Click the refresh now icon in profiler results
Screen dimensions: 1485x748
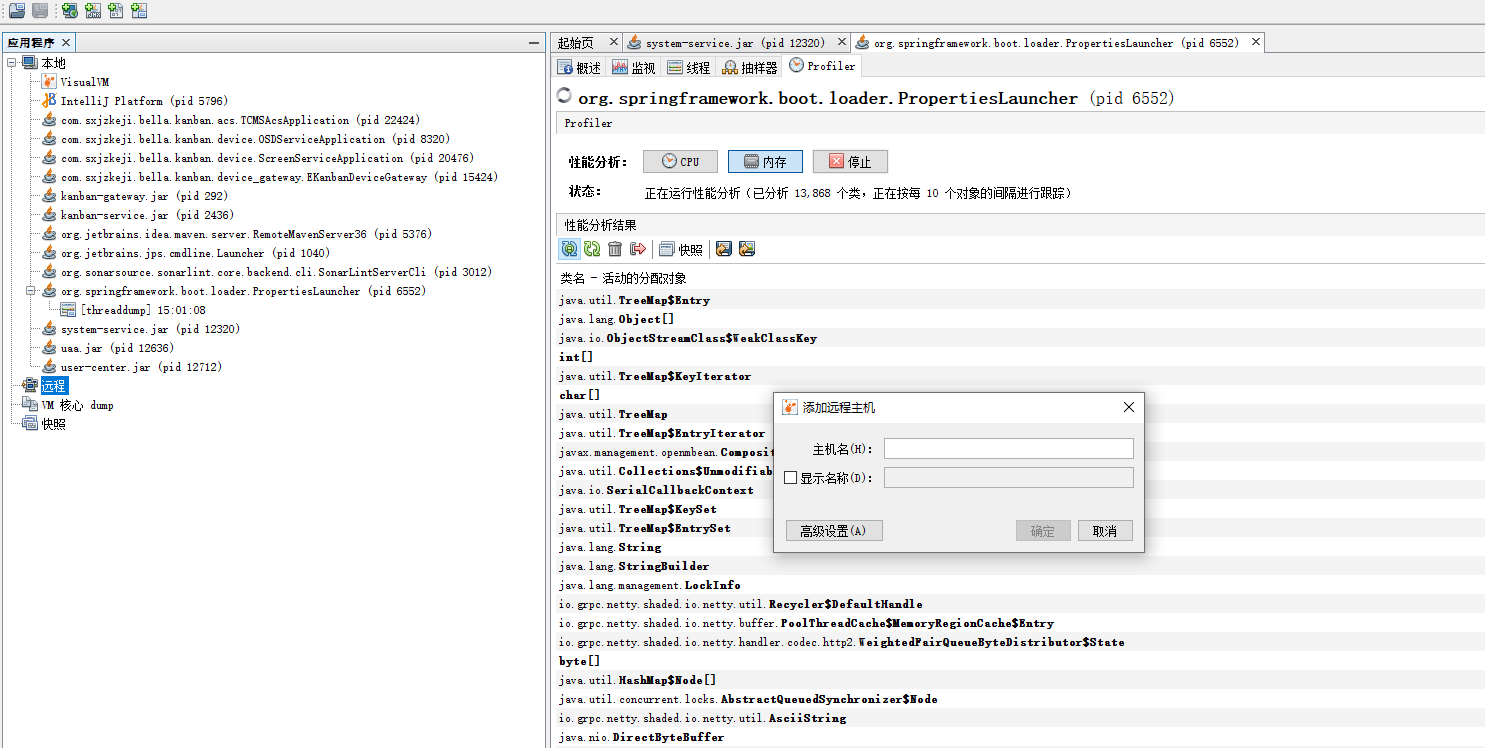(x=591, y=248)
